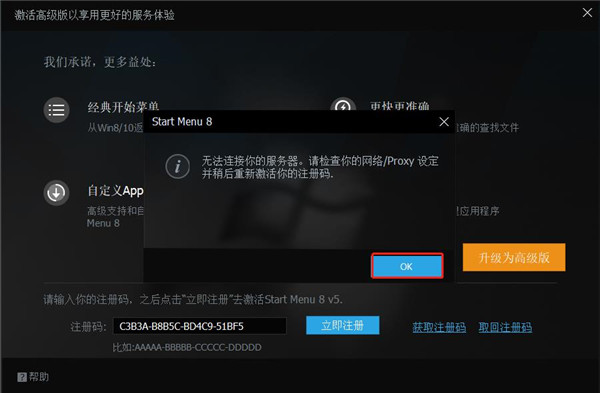
Task: Click the lightning bolt icon near 更快更准确
Action: click(x=343, y=104)
